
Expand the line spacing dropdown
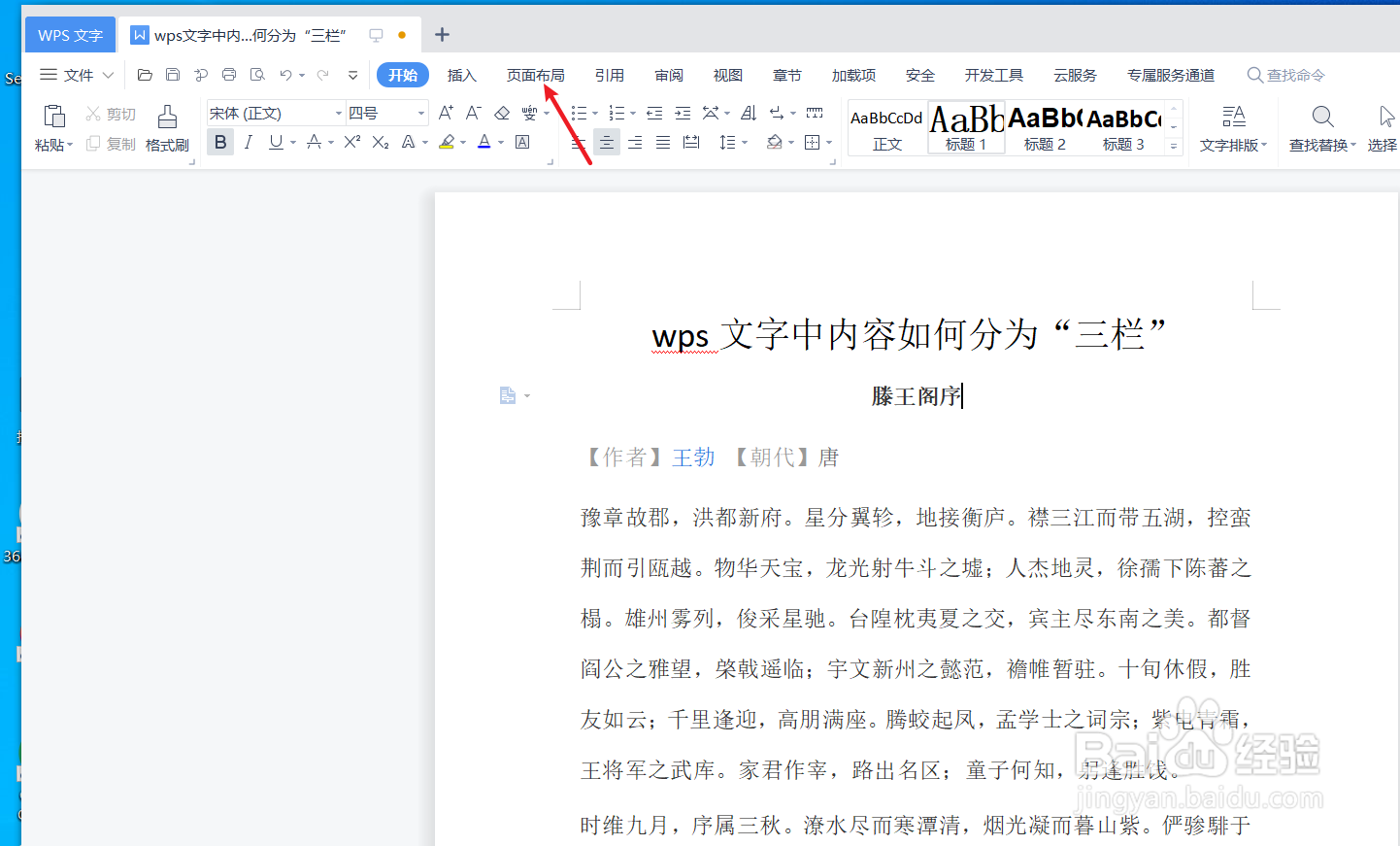(x=745, y=143)
